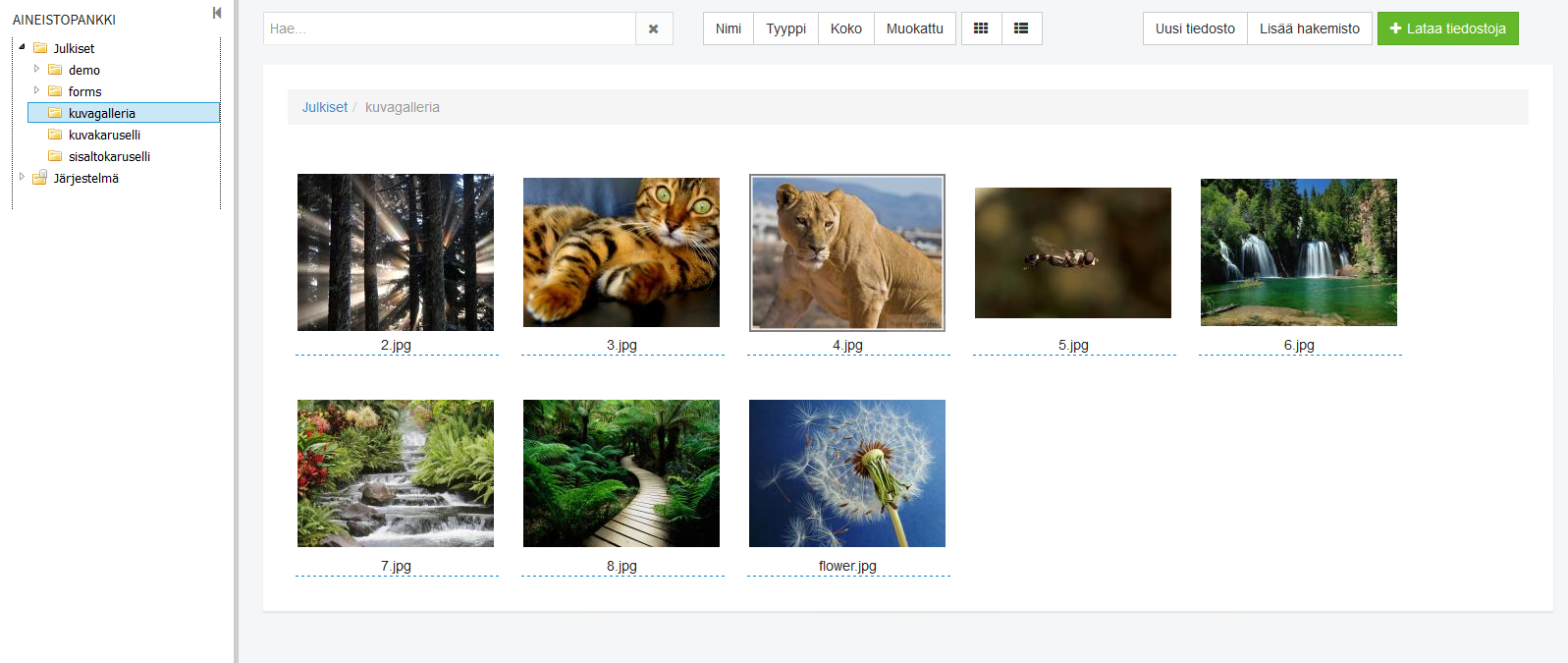Viewport: 1568px width, 663px height.
Task: Sort files by Tyyppi
Action: tap(785, 28)
